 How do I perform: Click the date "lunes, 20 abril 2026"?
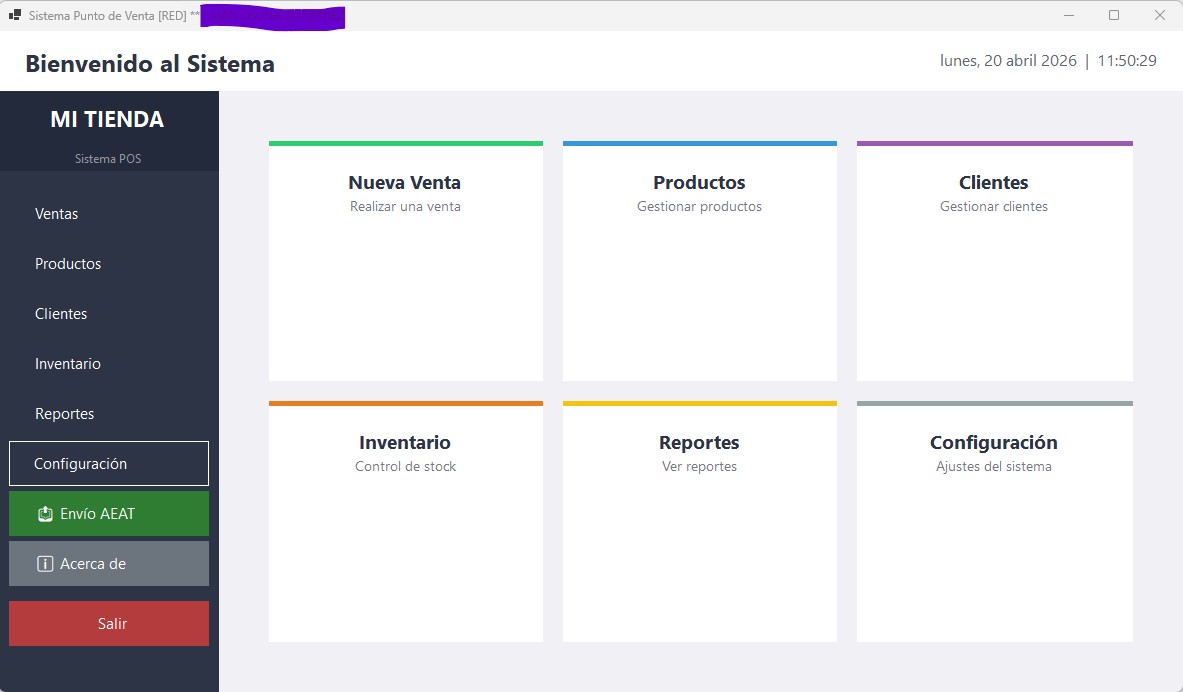1008,60
